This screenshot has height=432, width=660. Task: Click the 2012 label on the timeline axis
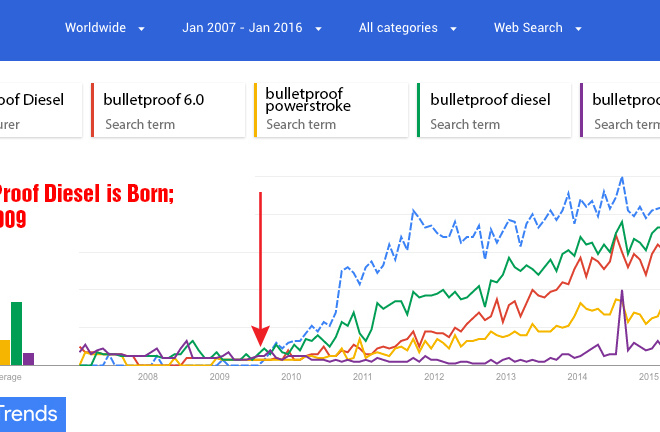pos(434,377)
